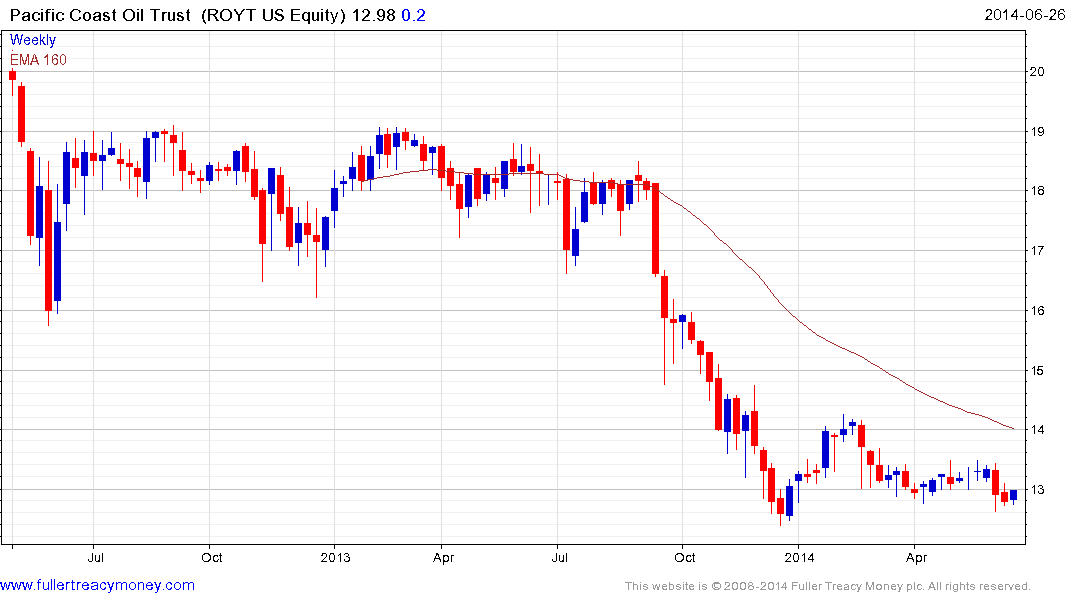Select the blue change value 0.2

413,15
